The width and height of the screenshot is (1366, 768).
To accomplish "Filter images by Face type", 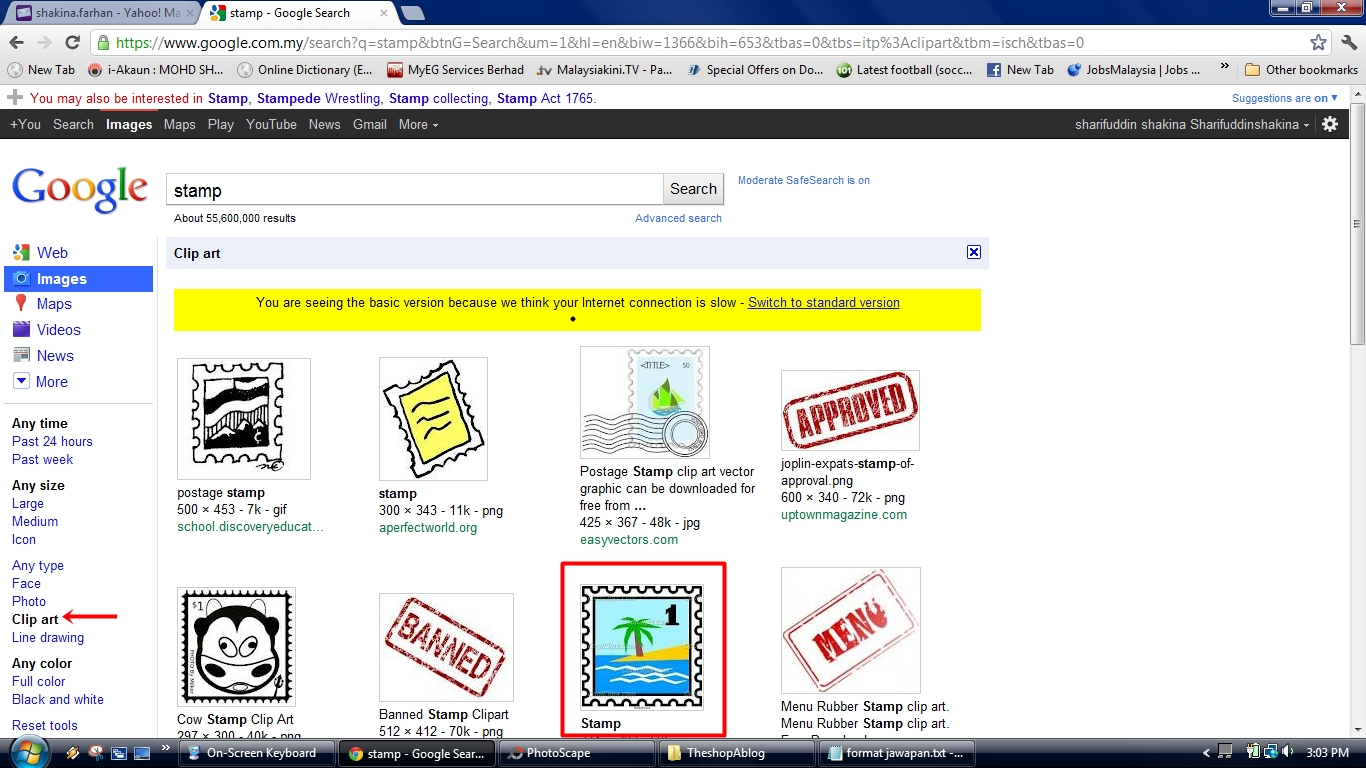I will tap(26, 583).
